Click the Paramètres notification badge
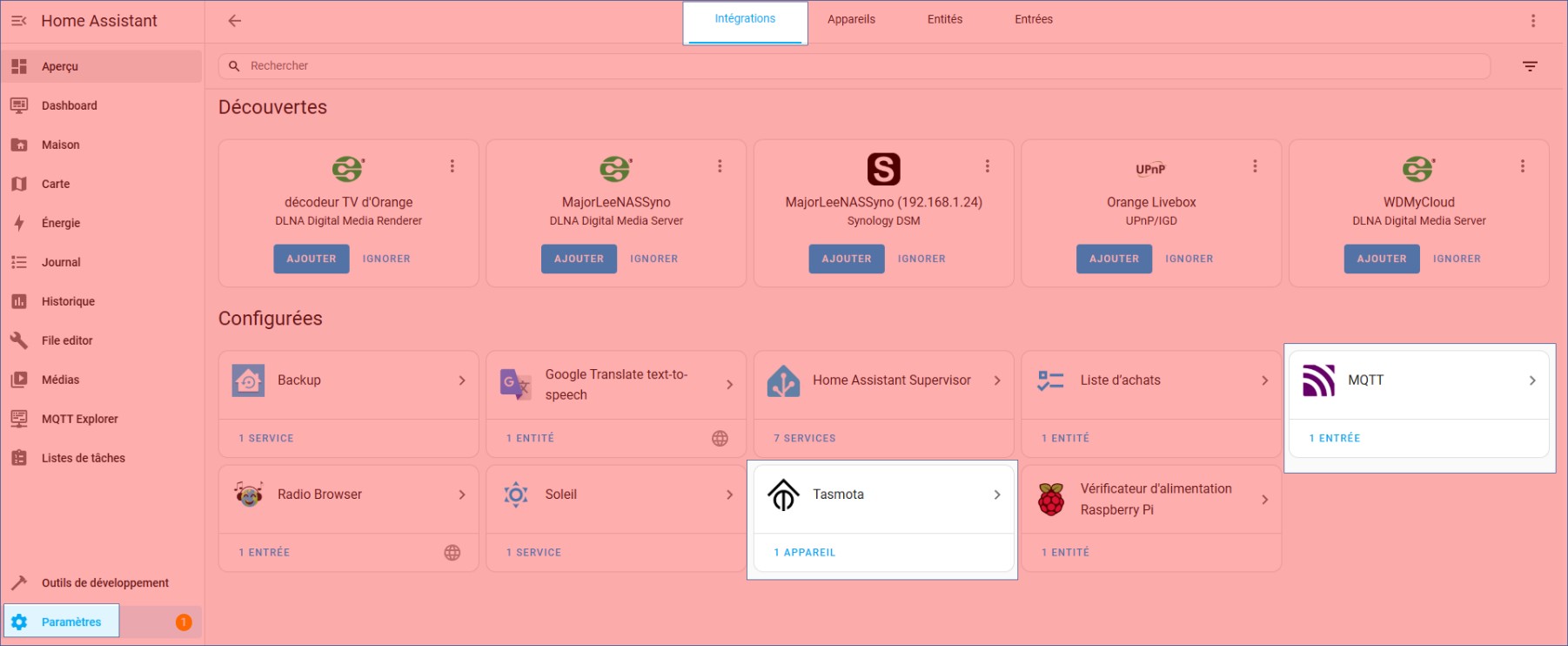Viewport: 1568px width, 646px height. 184,622
